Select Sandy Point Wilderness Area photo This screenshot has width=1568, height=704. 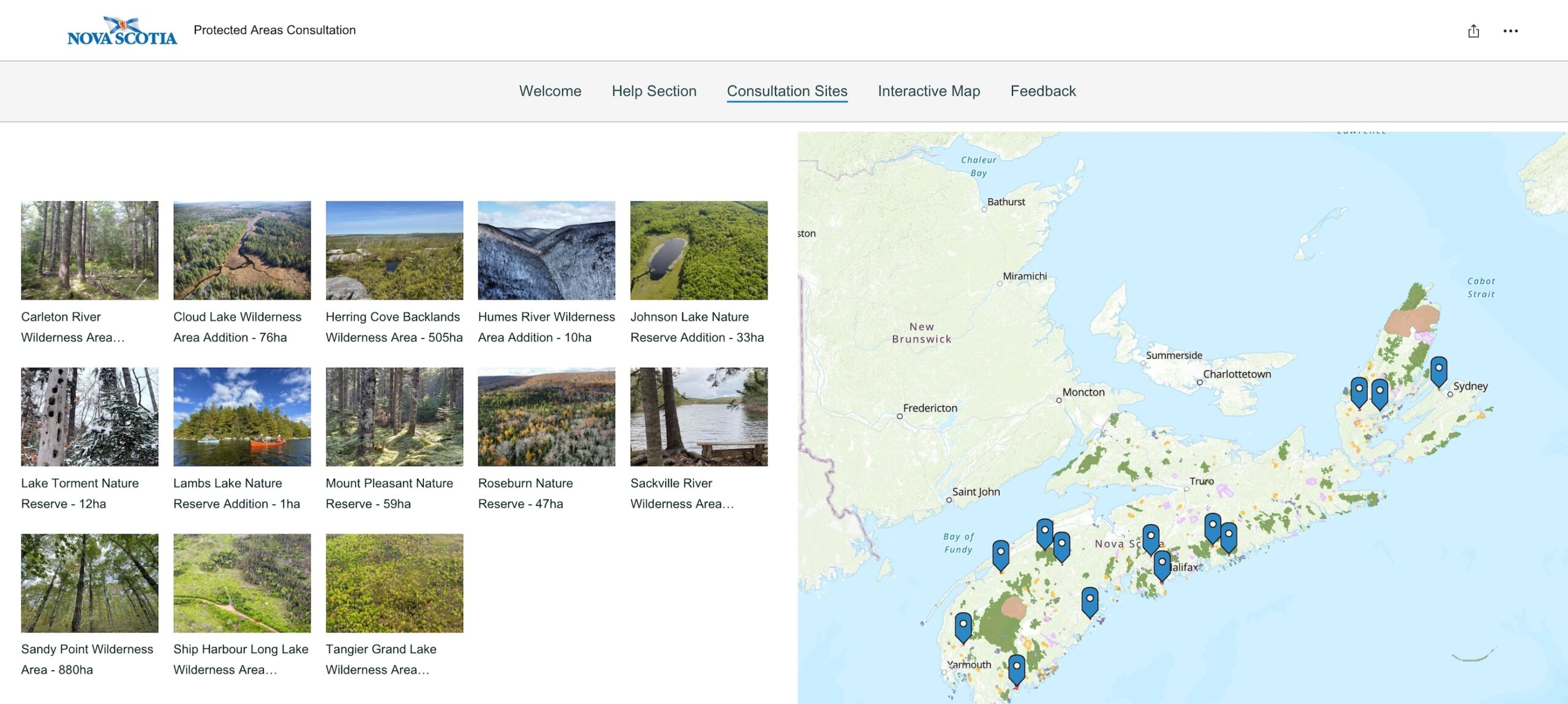click(x=89, y=583)
